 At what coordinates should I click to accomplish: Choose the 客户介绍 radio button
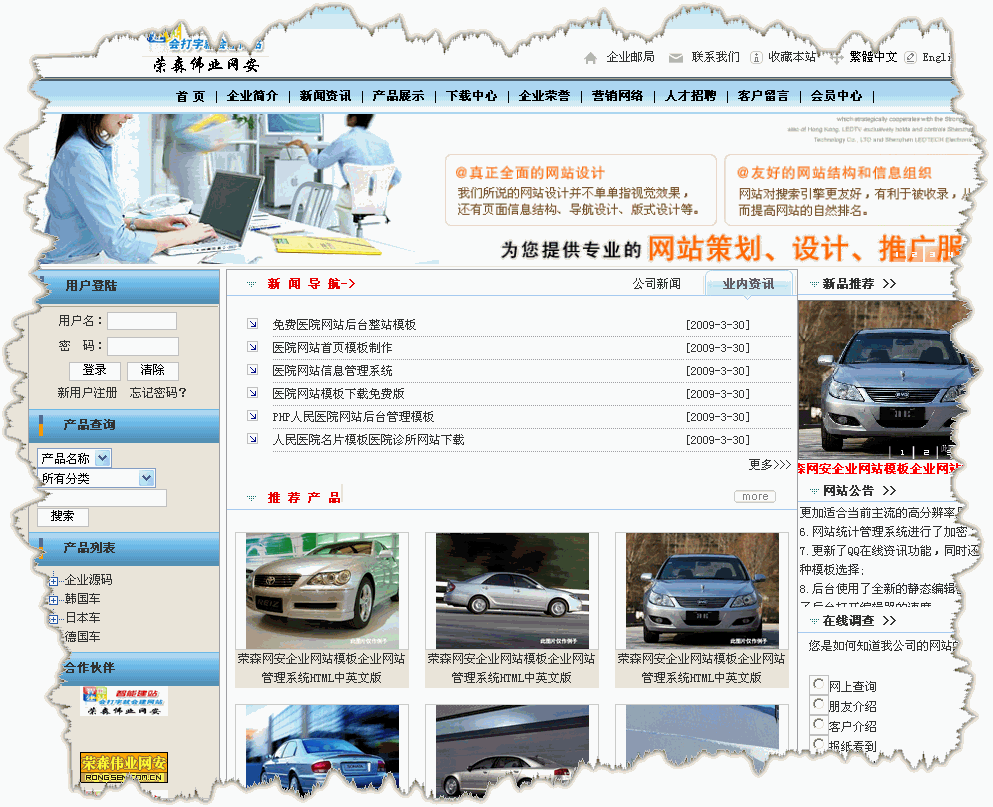pyautogui.click(x=818, y=724)
